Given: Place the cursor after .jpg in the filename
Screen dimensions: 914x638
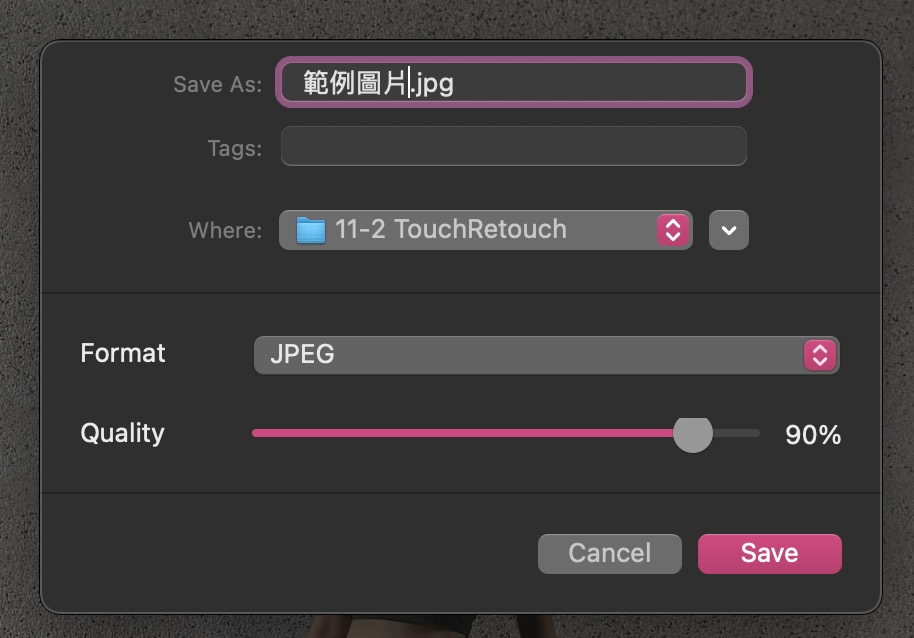Looking at the screenshot, I should click(x=455, y=83).
